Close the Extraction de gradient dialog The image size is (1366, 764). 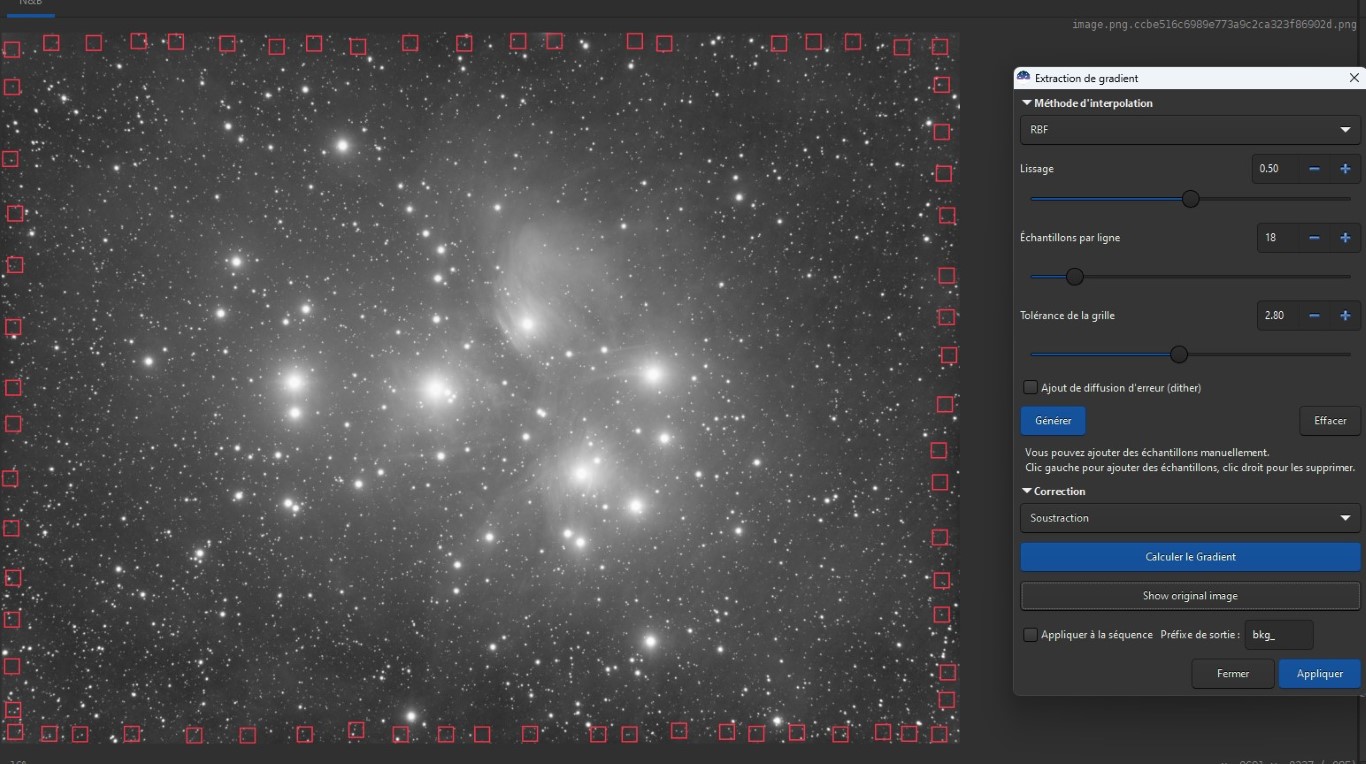[x=1354, y=78]
